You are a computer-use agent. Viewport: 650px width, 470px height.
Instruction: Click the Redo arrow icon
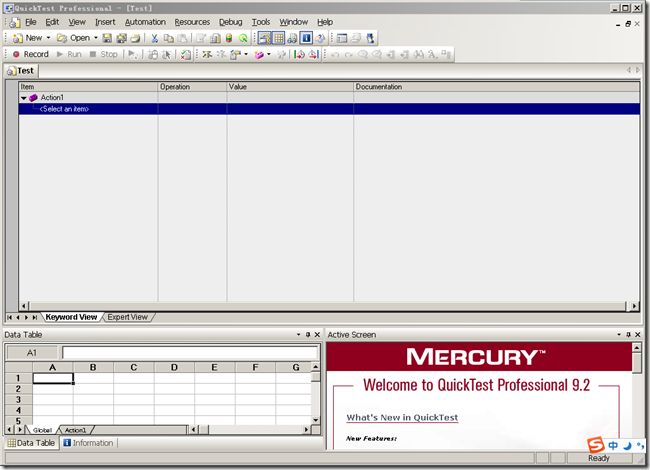tap(349, 54)
